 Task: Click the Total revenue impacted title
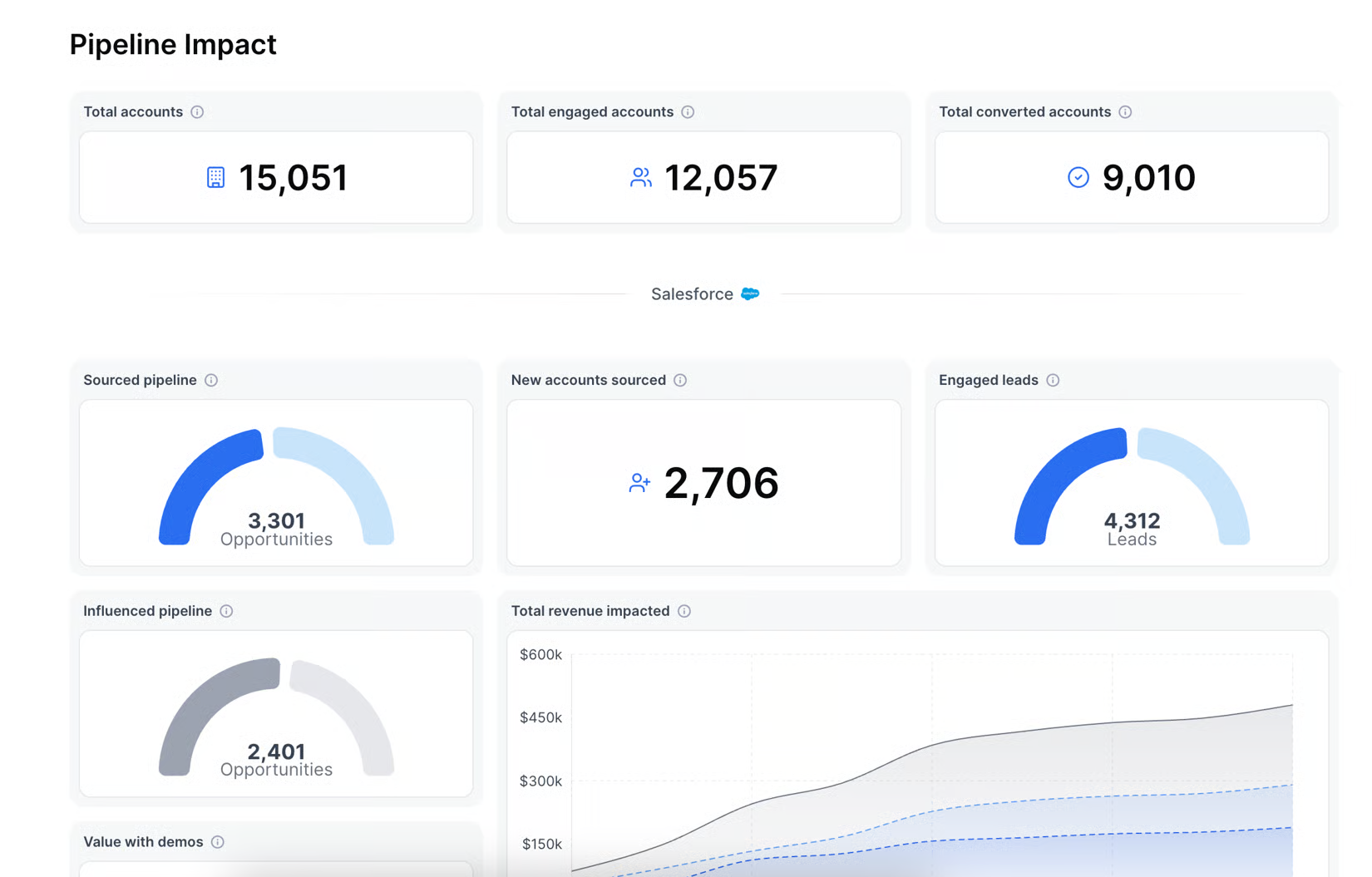pyautogui.click(x=590, y=611)
